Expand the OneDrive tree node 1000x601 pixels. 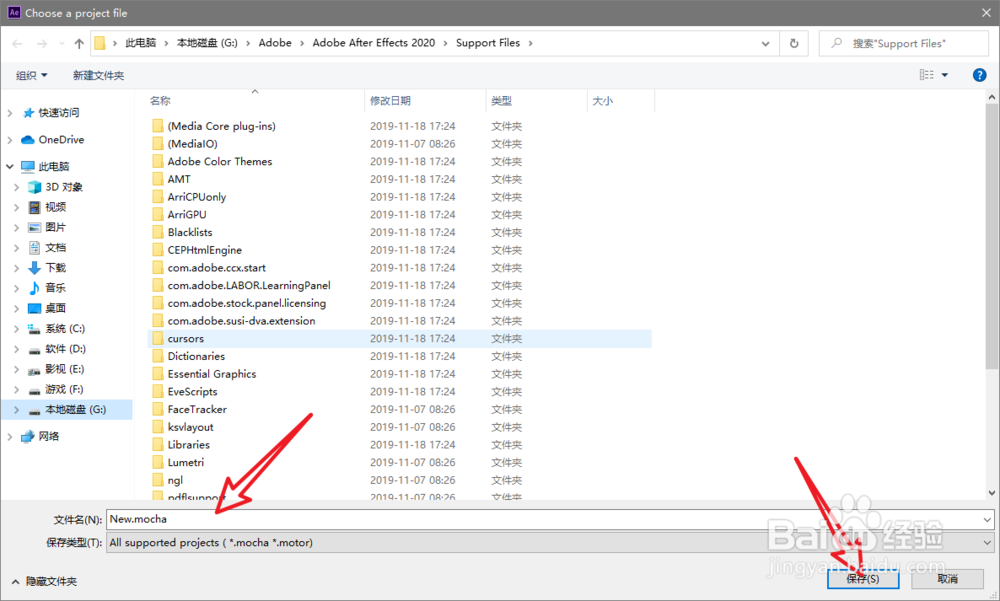[x=10, y=140]
